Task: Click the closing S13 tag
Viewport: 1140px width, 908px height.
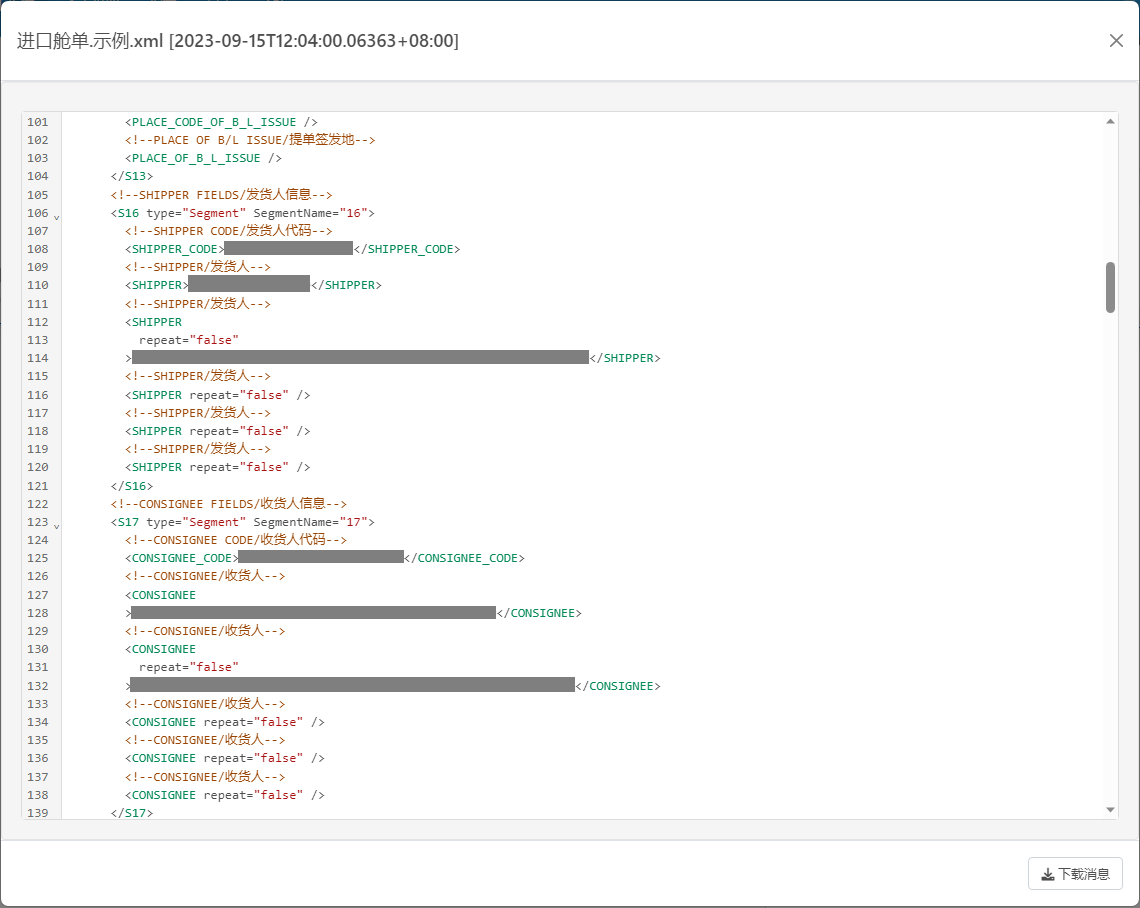Action: [x=132, y=176]
